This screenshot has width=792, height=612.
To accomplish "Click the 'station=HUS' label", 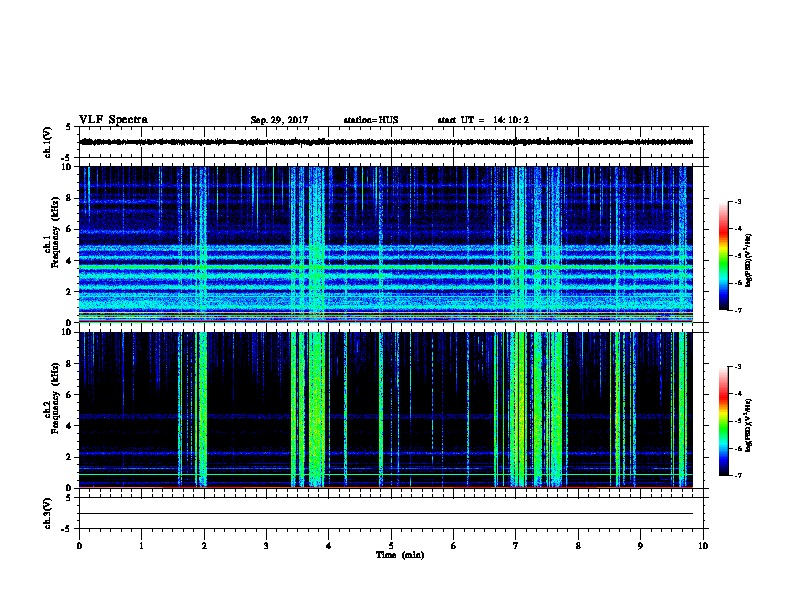I will tap(371, 120).
